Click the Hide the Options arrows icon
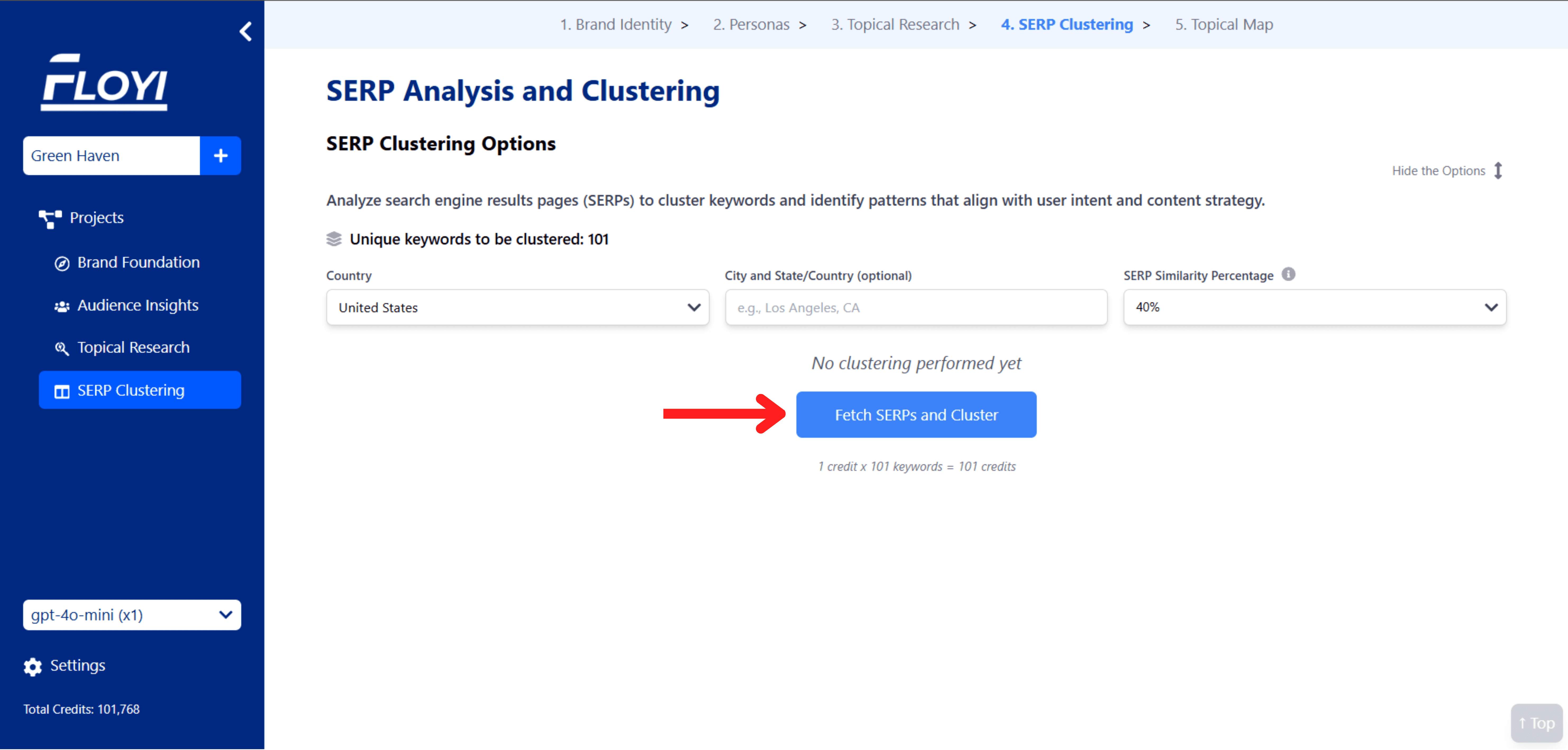The width and height of the screenshot is (1568, 750). 1498,170
